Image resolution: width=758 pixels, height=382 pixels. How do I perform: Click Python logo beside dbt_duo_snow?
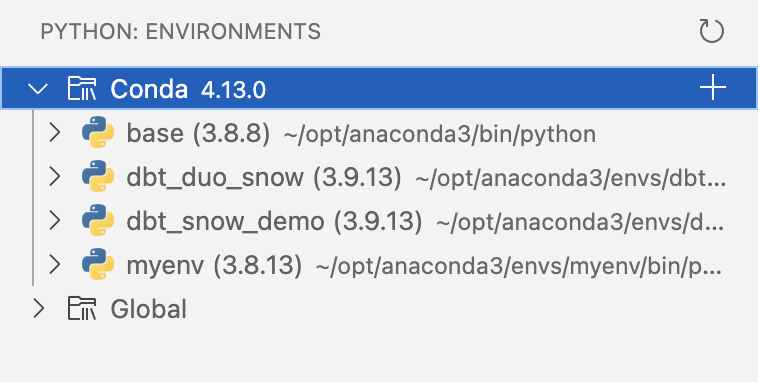[x=98, y=176]
